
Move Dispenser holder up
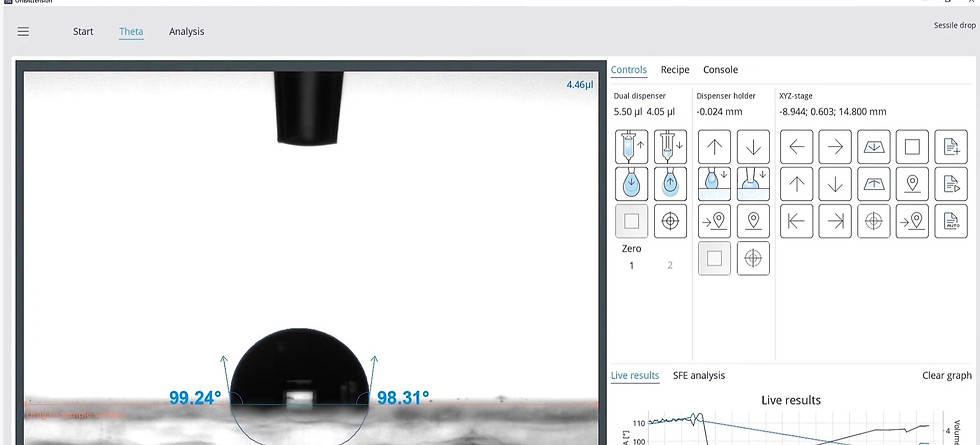click(714, 146)
